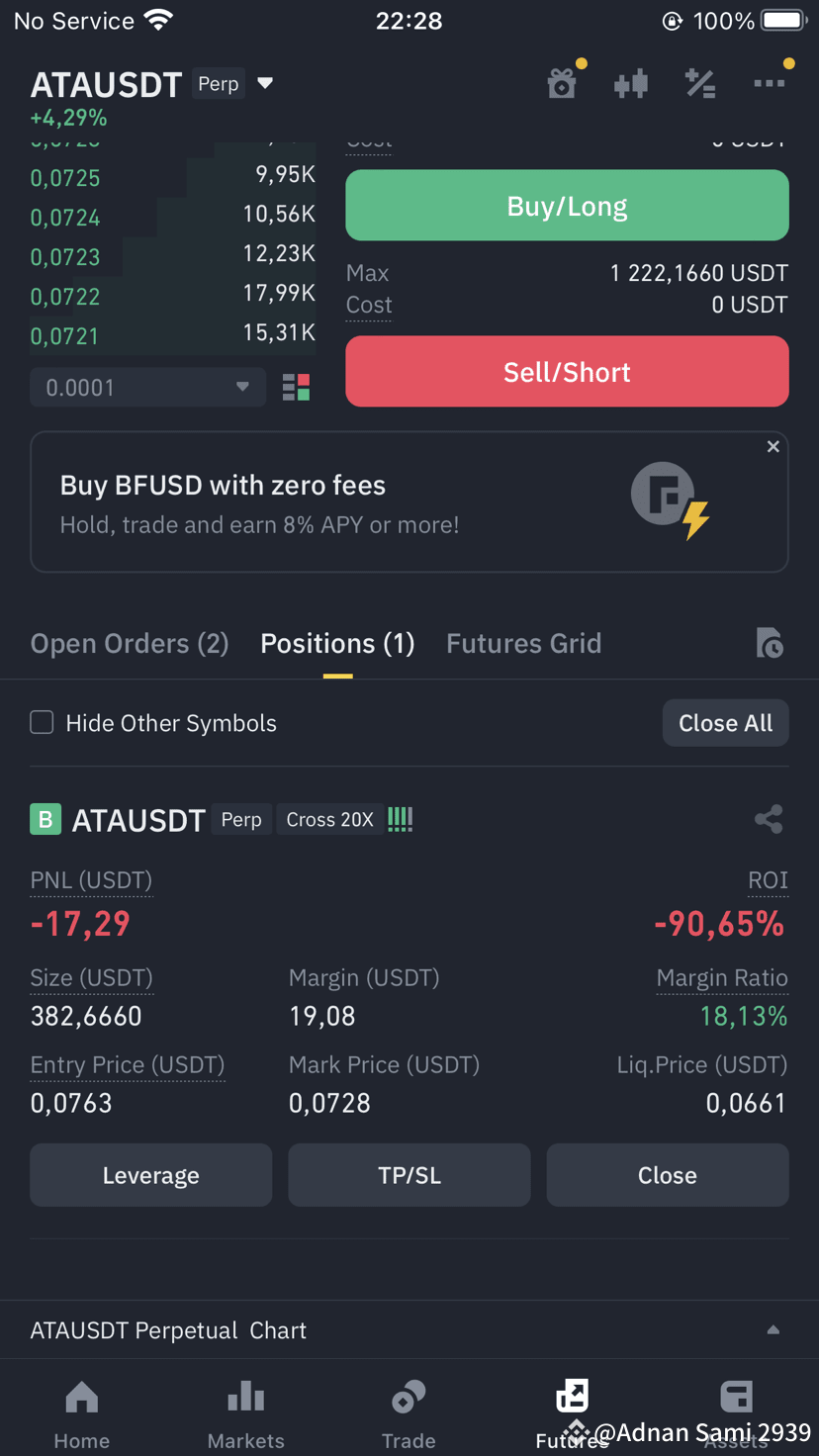Open the candlestick chart icon
Screen dimensions: 819x1456
tap(631, 84)
